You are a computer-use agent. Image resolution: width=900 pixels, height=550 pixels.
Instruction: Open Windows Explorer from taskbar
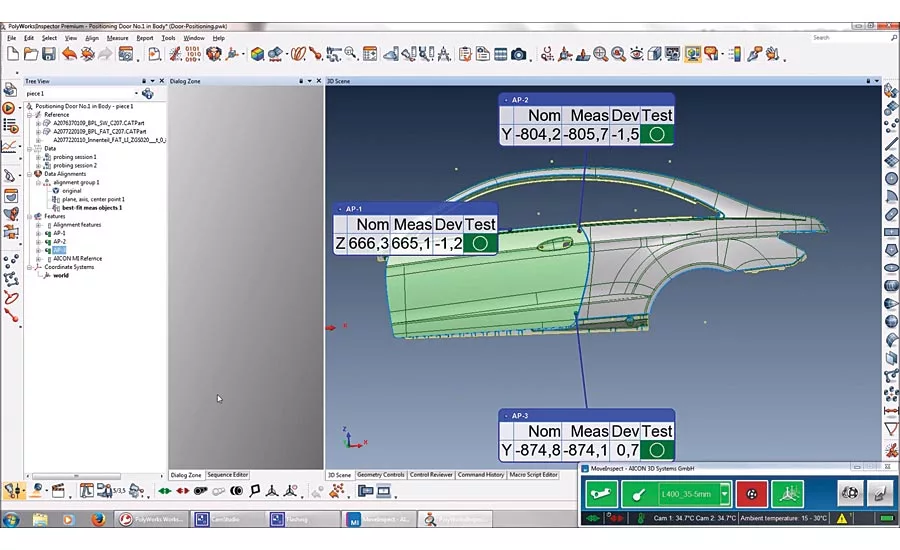[x=40, y=519]
